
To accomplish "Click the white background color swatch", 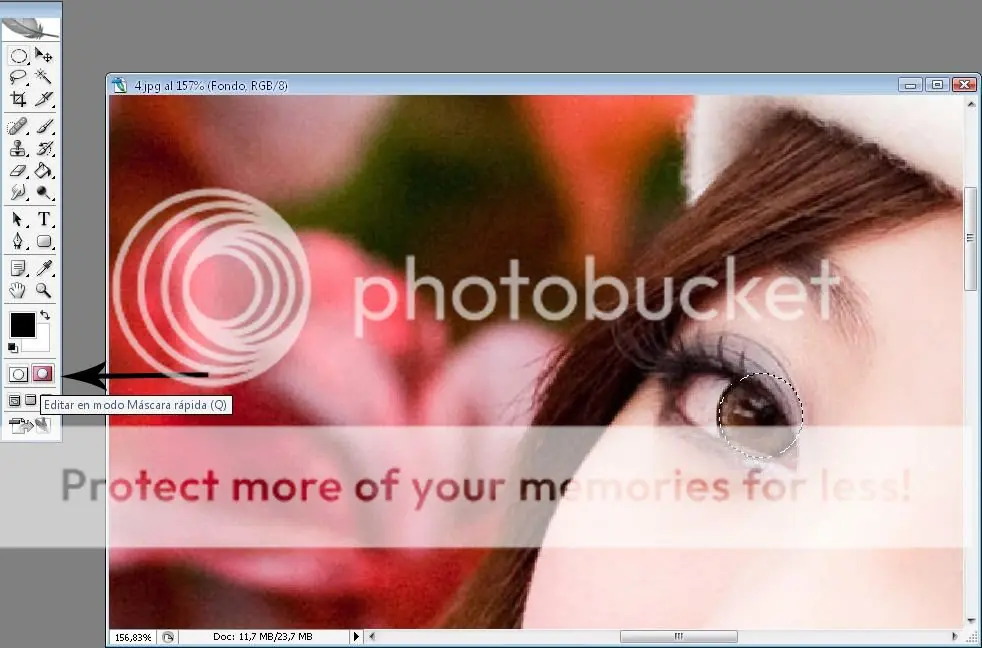I will point(41,342).
